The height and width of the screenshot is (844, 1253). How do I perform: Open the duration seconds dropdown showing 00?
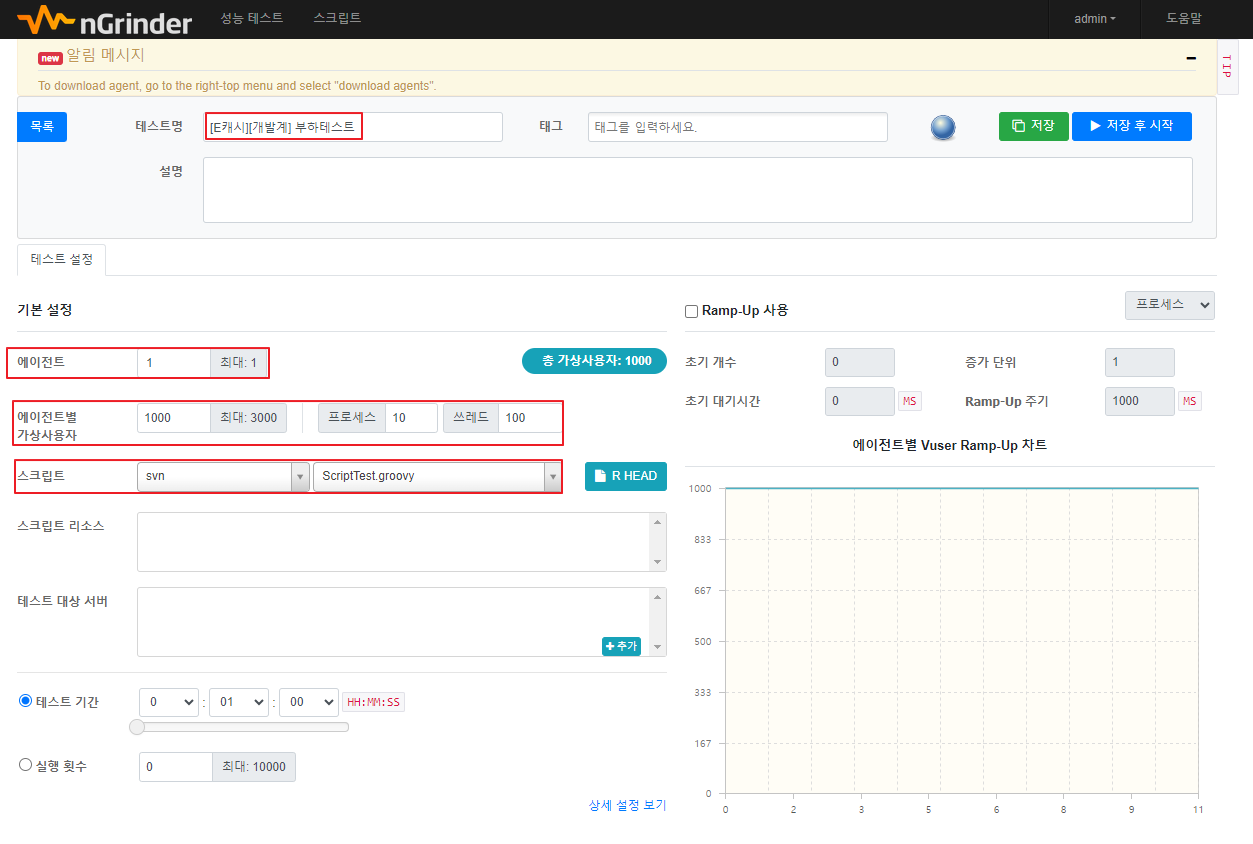coord(309,702)
